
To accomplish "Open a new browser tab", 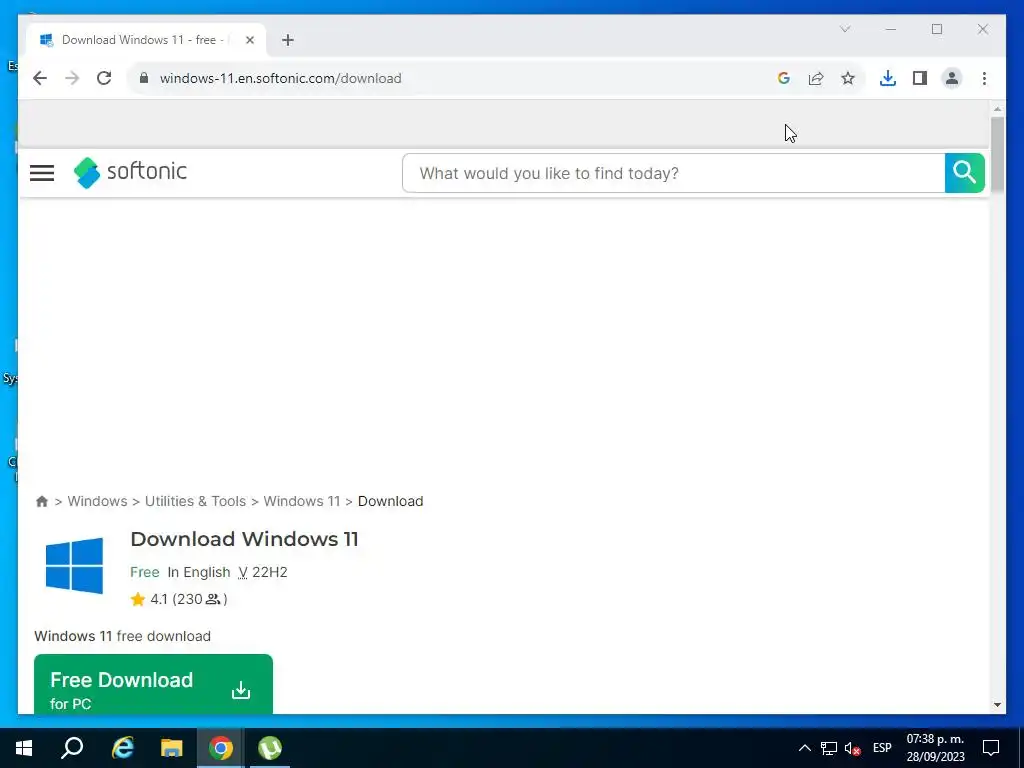I will pos(288,40).
